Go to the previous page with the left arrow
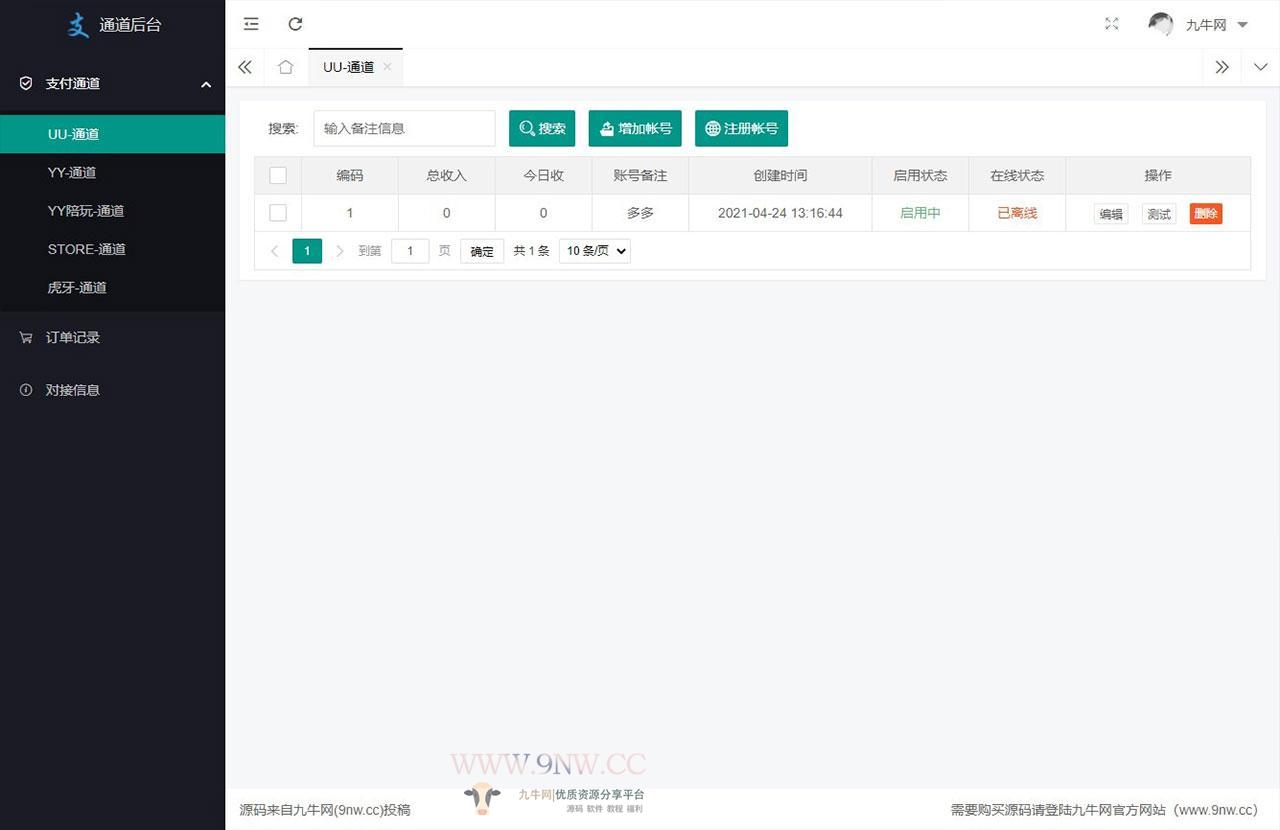The image size is (1280, 830). (274, 251)
